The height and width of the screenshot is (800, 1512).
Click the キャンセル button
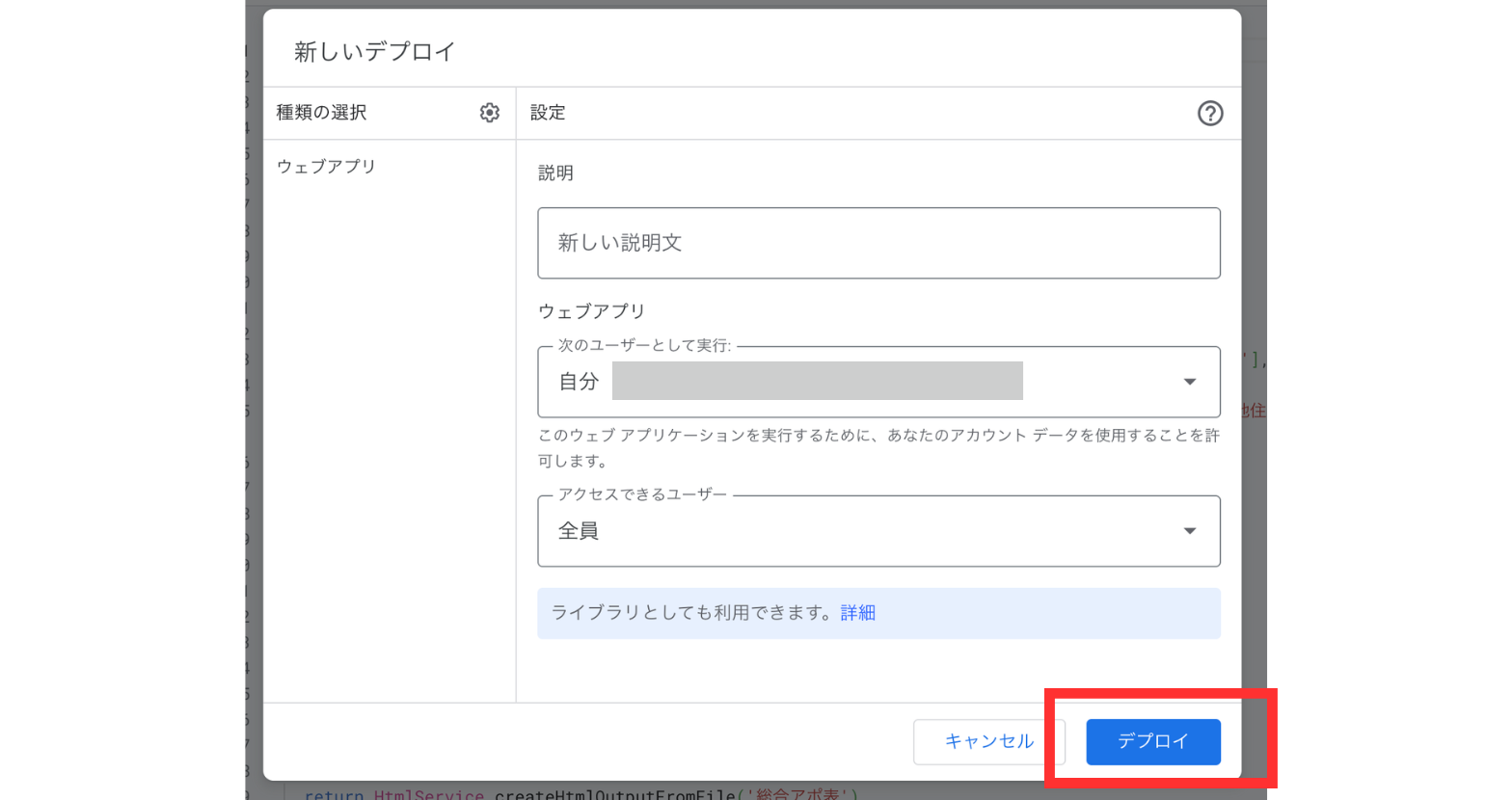(x=988, y=742)
